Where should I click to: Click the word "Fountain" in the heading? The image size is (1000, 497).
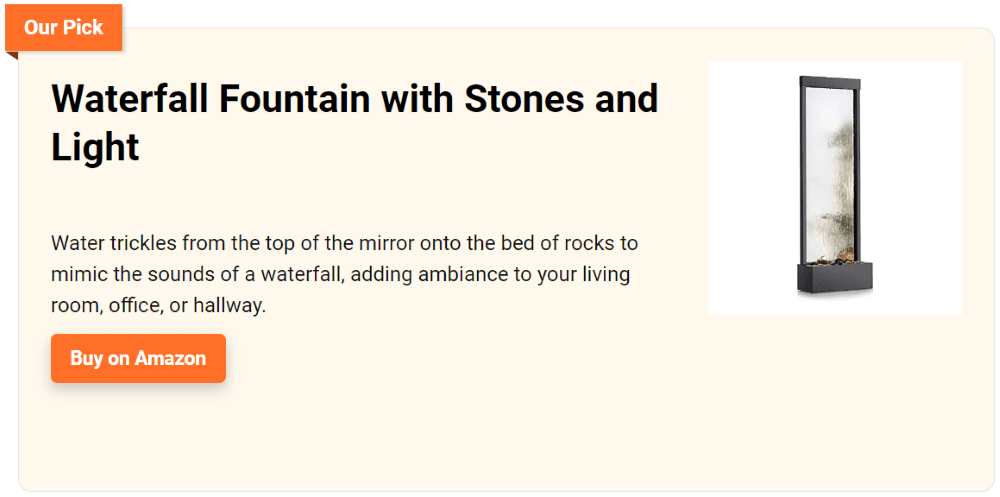[x=295, y=99]
